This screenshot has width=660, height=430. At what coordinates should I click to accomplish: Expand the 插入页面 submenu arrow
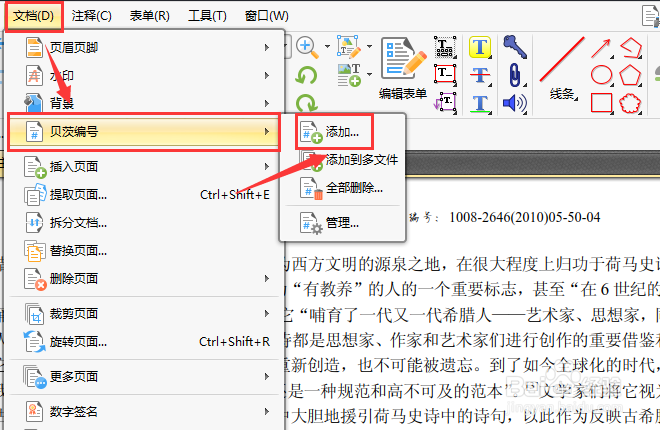click(x=266, y=167)
